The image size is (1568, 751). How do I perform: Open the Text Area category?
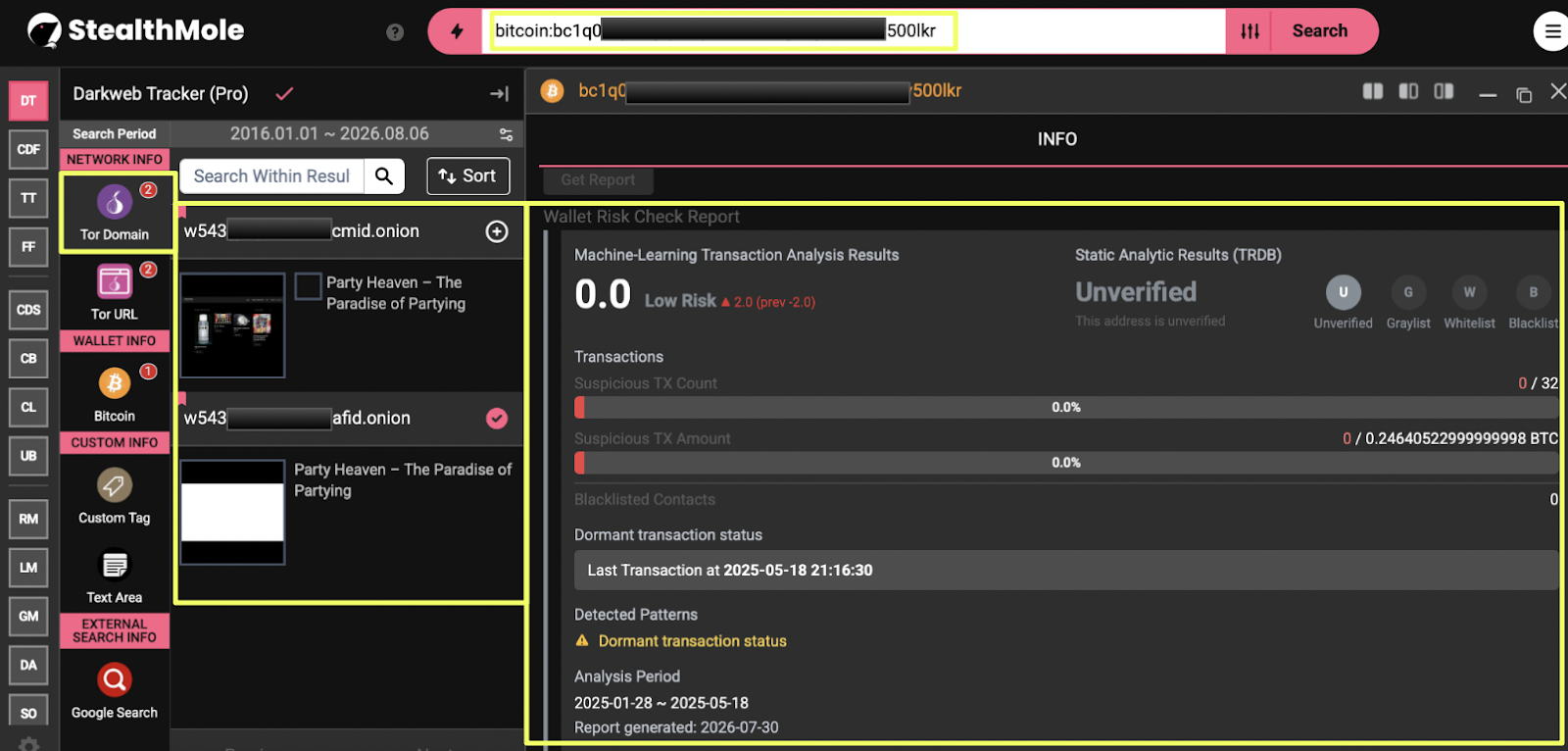115,576
